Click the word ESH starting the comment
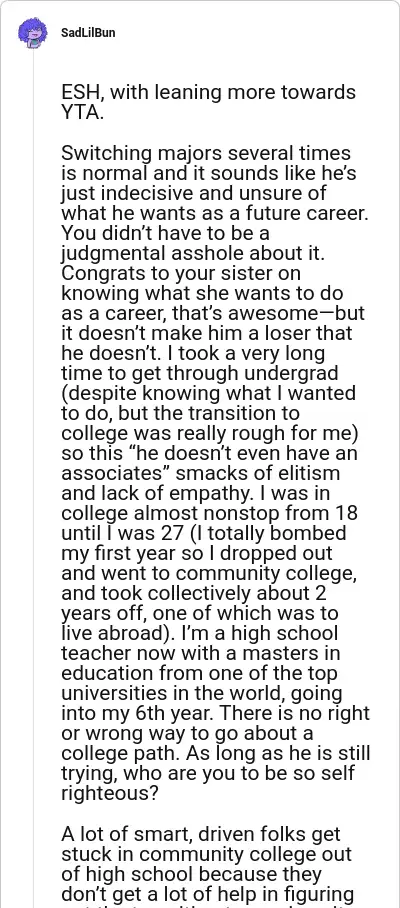Image resolution: width=400 pixels, height=908 pixels. point(81,93)
